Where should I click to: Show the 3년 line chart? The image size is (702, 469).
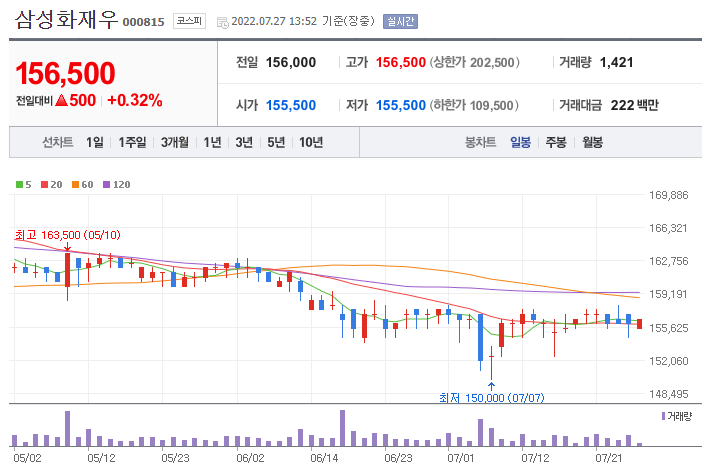click(244, 142)
